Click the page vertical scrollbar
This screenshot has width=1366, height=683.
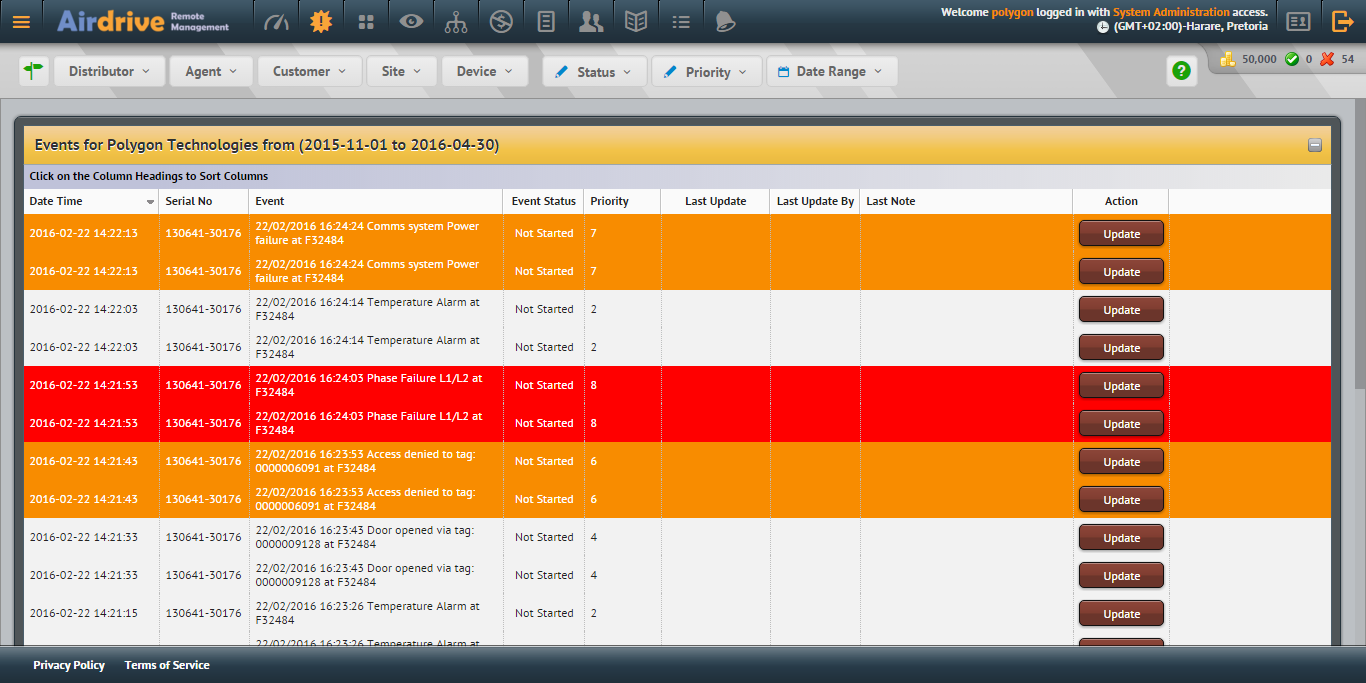(1360, 242)
